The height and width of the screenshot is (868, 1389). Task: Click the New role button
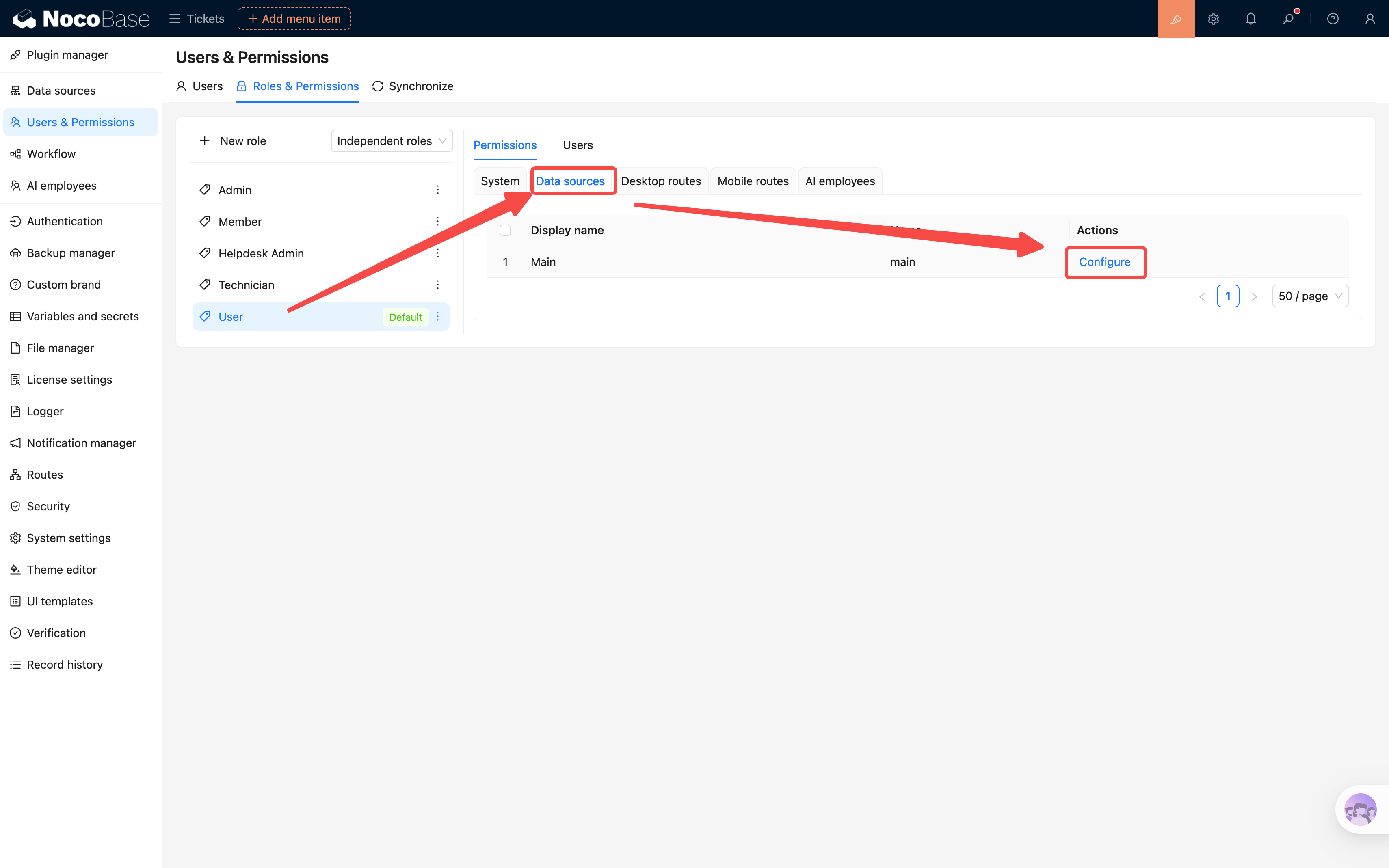(233, 140)
